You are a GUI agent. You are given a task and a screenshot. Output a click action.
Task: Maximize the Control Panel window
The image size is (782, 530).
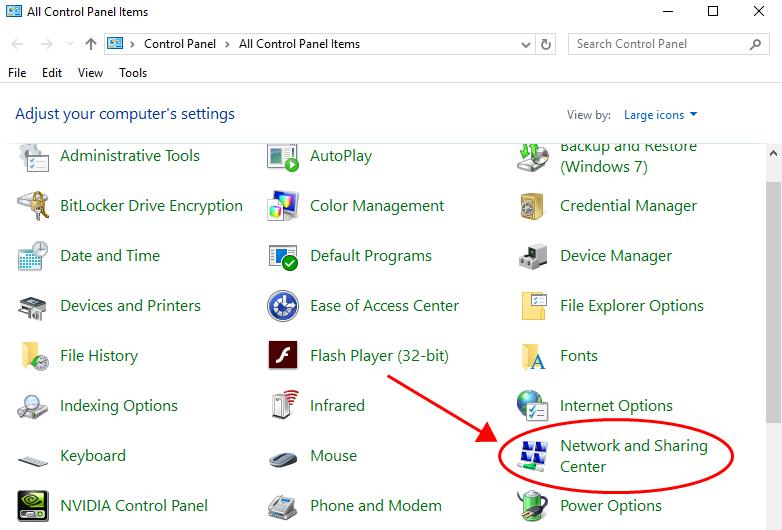pyautogui.click(x=713, y=11)
